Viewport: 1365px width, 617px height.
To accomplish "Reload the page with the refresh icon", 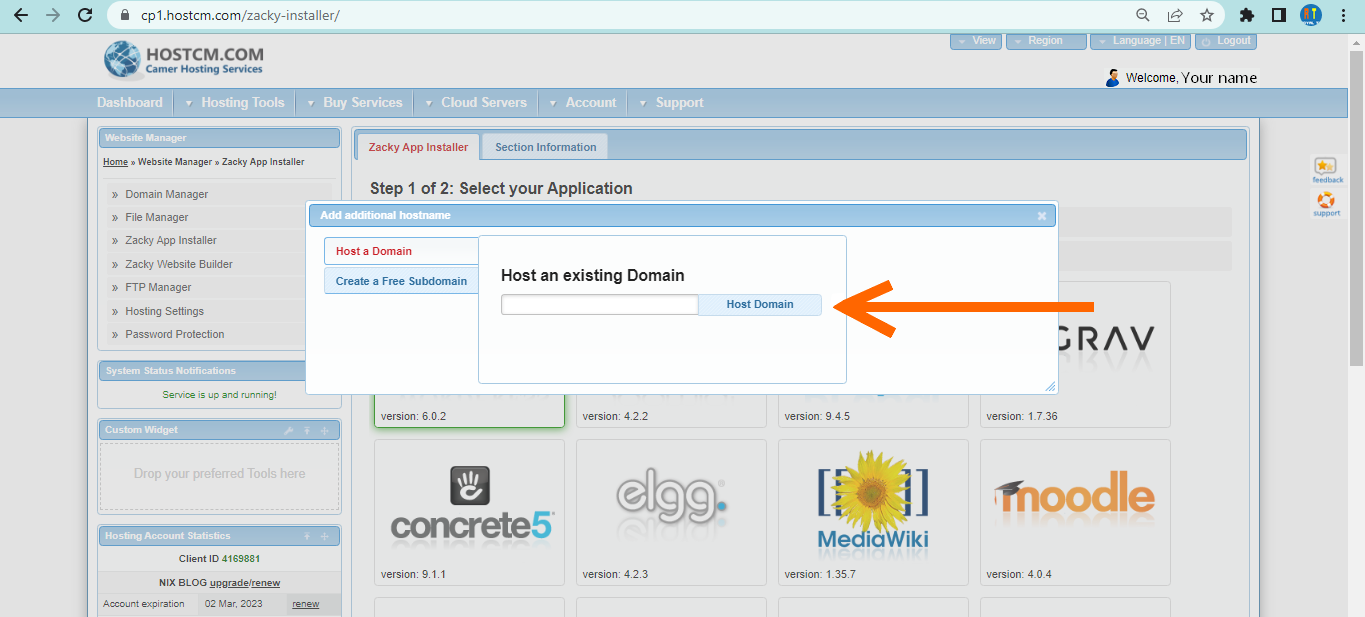I will tap(85, 15).
